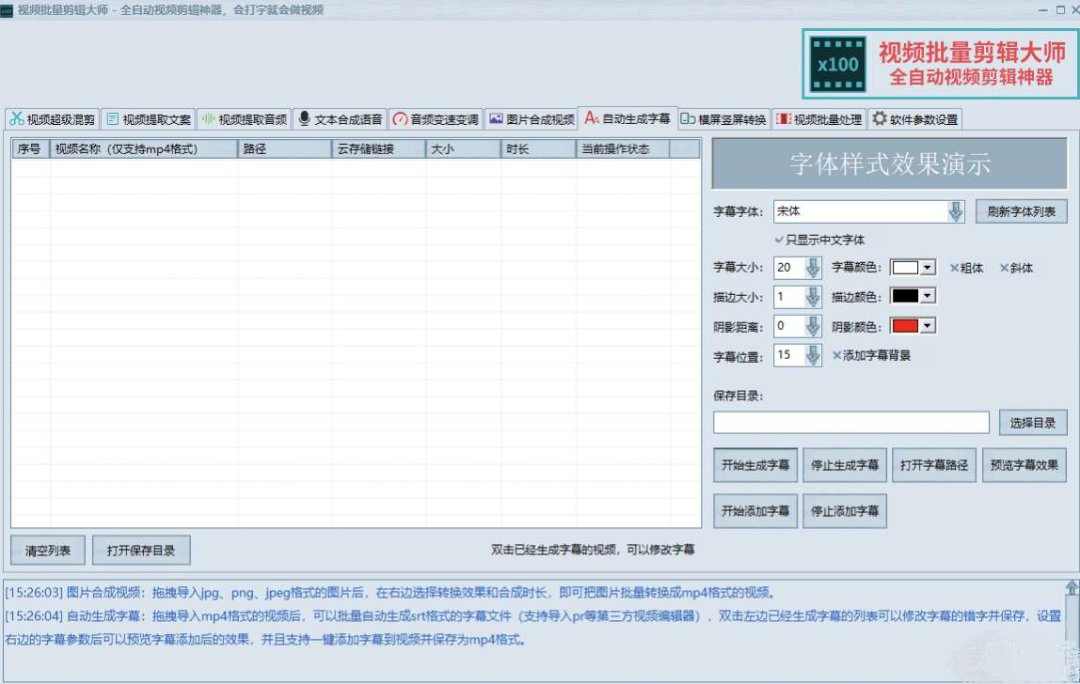This screenshot has height=684, width=1080.
Task: Toggle the 只显示中文字体 checkbox
Action: coord(780,240)
